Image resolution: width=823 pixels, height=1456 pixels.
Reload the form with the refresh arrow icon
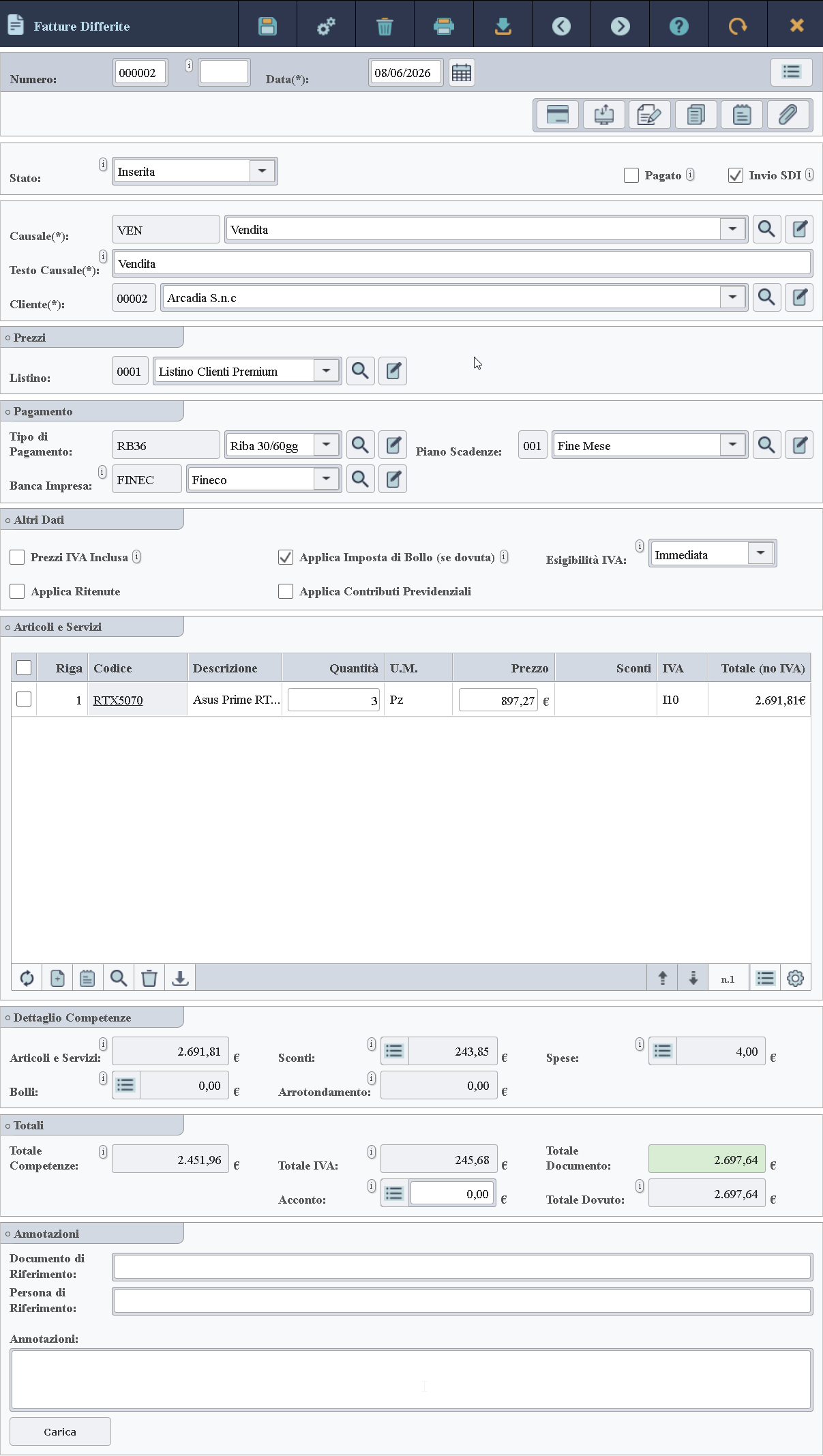tap(738, 26)
